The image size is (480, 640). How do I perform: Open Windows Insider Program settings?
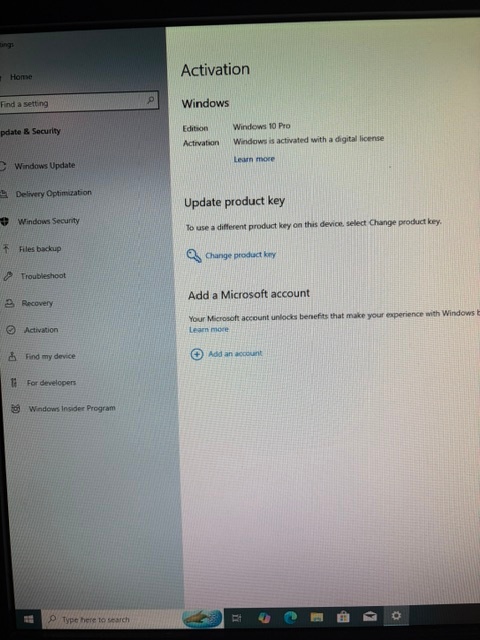point(72,408)
